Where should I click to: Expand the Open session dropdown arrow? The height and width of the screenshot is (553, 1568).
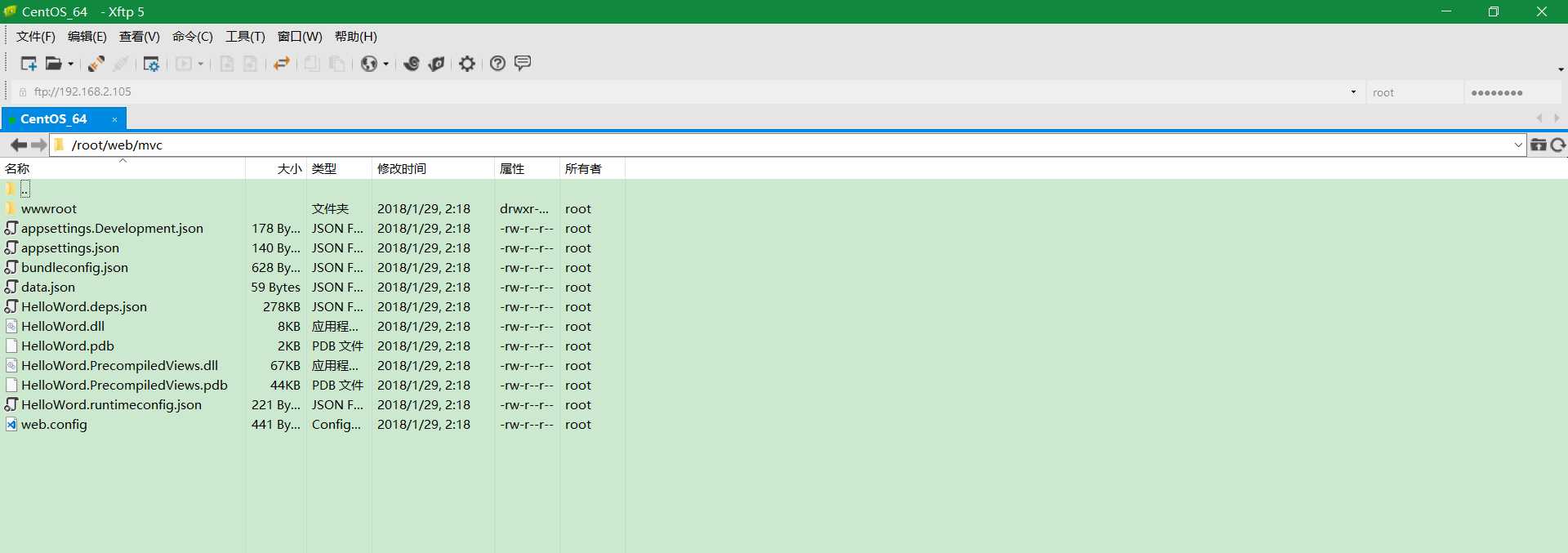pyautogui.click(x=70, y=64)
